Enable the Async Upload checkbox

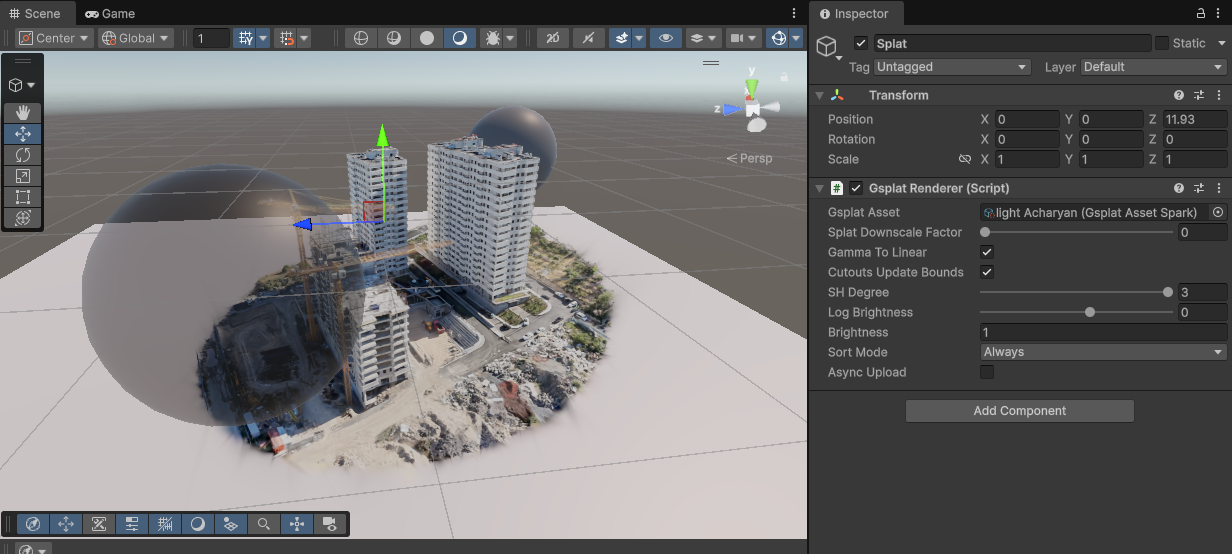pyautogui.click(x=987, y=372)
